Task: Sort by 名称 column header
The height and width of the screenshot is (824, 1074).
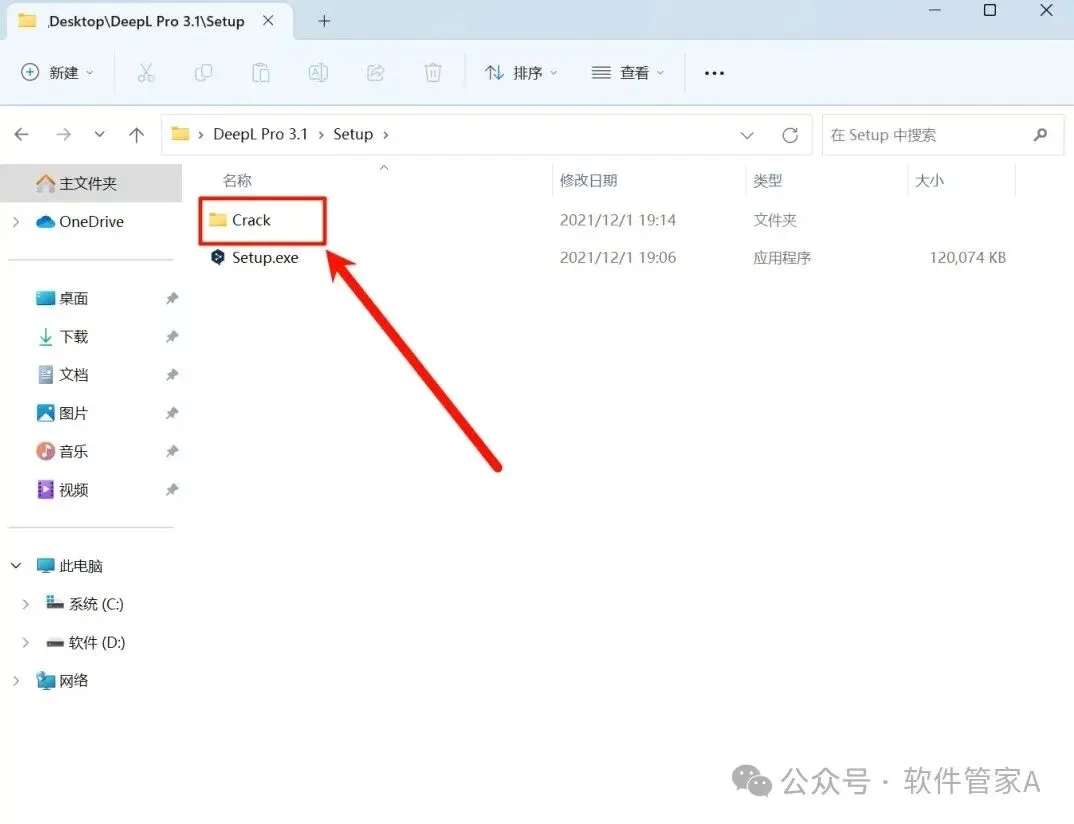Action: 237,181
